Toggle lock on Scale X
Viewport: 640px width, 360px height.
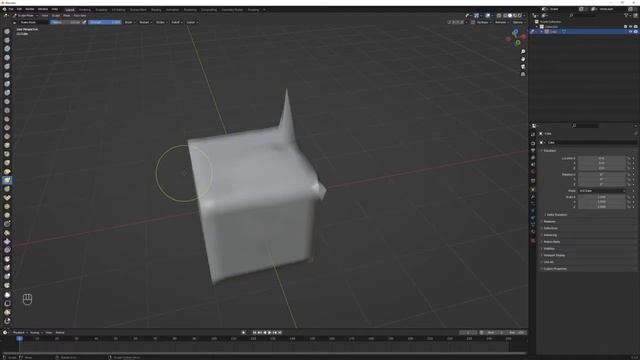coord(629,197)
